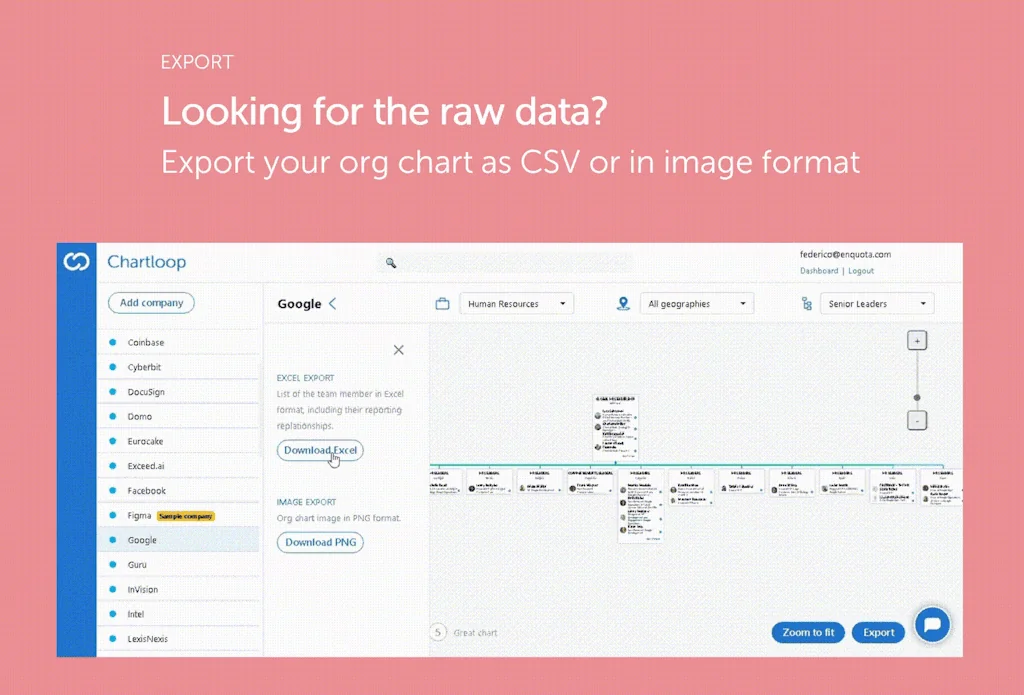
Task: Select DocuSign in the company list
Action: (x=178, y=392)
